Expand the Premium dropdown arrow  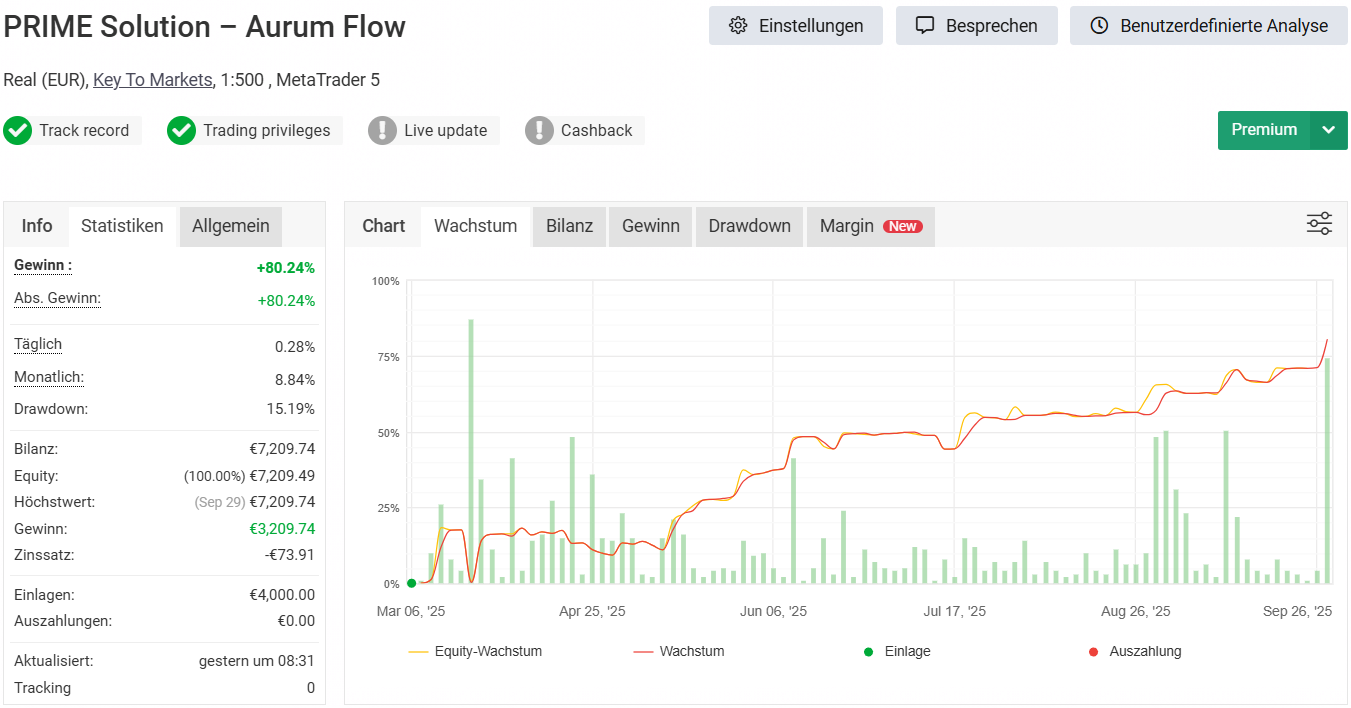(x=1328, y=130)
